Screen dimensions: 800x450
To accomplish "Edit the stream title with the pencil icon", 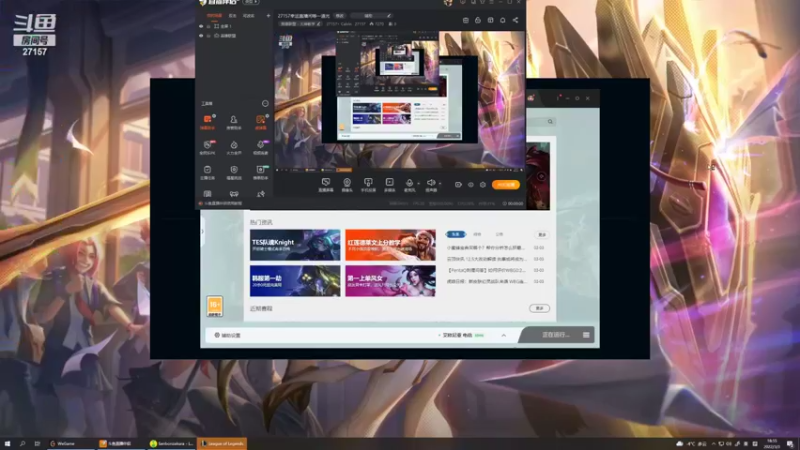I will pos(389,16).
